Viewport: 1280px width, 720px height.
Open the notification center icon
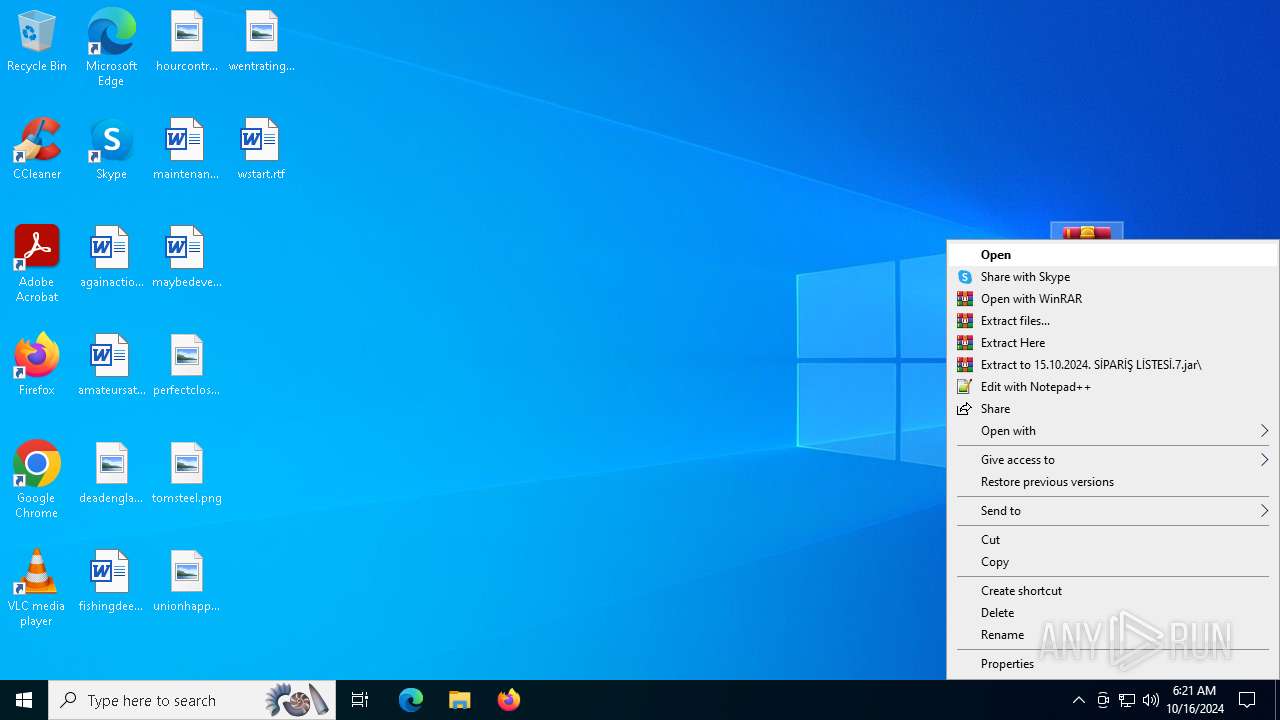(x=1247, y=700)
